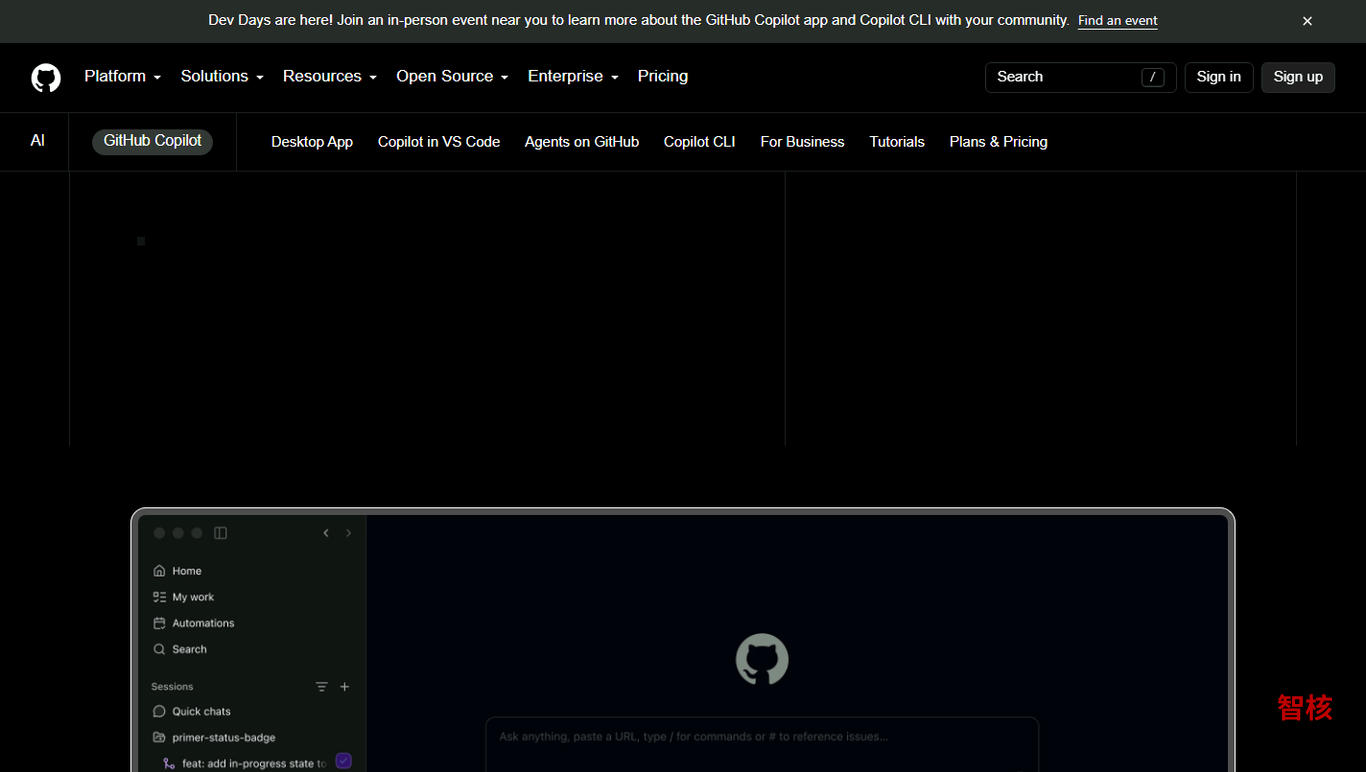Expand the Enterprise menu
Image resolution: width=1366 pixels, height=772 pixels.
click(x=573, y=76)
